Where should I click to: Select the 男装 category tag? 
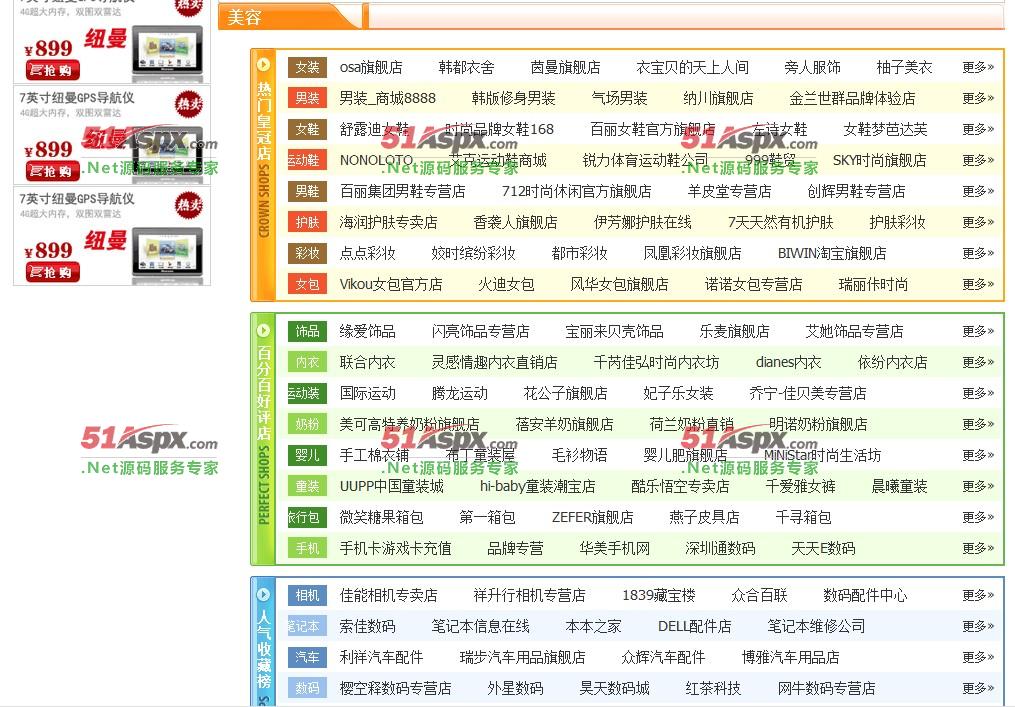point(307,98)
